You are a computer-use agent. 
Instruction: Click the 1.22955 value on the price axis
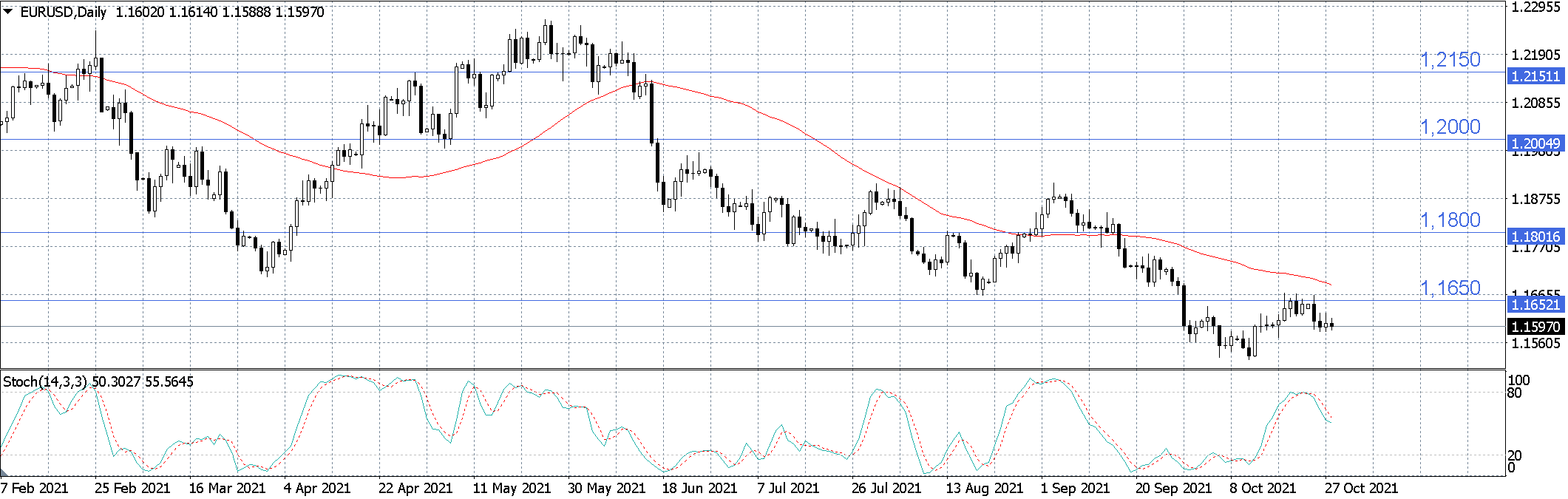1535,7
